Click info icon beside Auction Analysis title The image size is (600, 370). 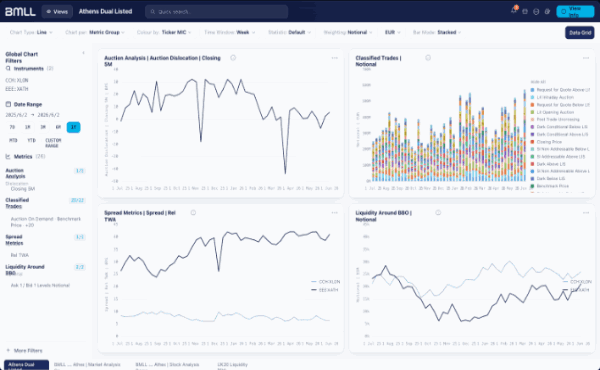coord(233,58)
